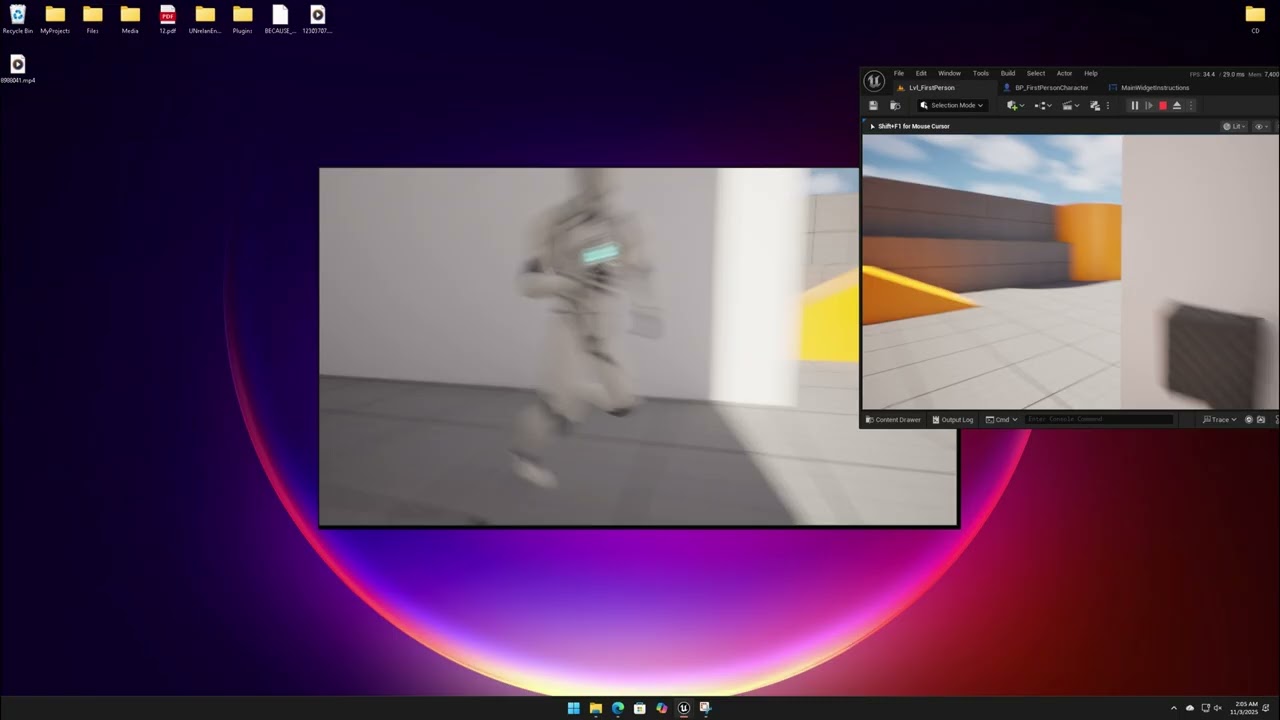This screenshot has height=720, width=1280.
Task: Open Microsoft Store from the taskbar
Action: 639,708
